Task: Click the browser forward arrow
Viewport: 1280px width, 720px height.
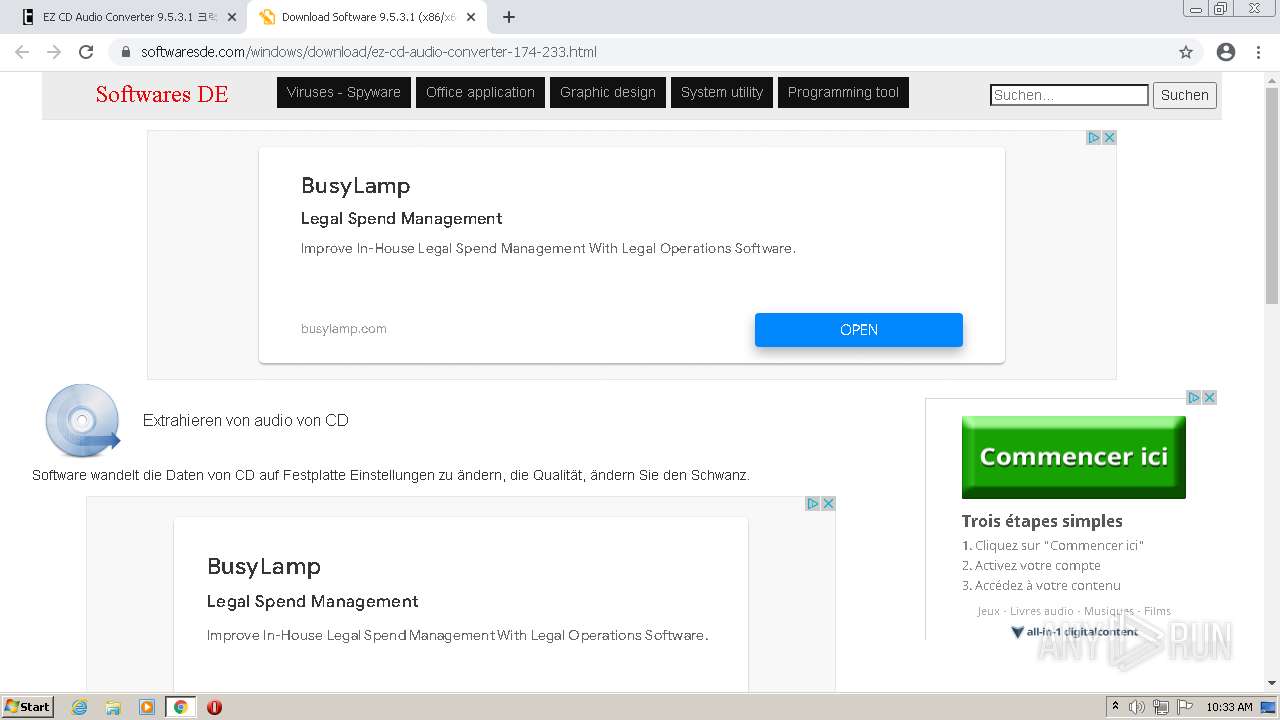Action: (x=54, y=52)
